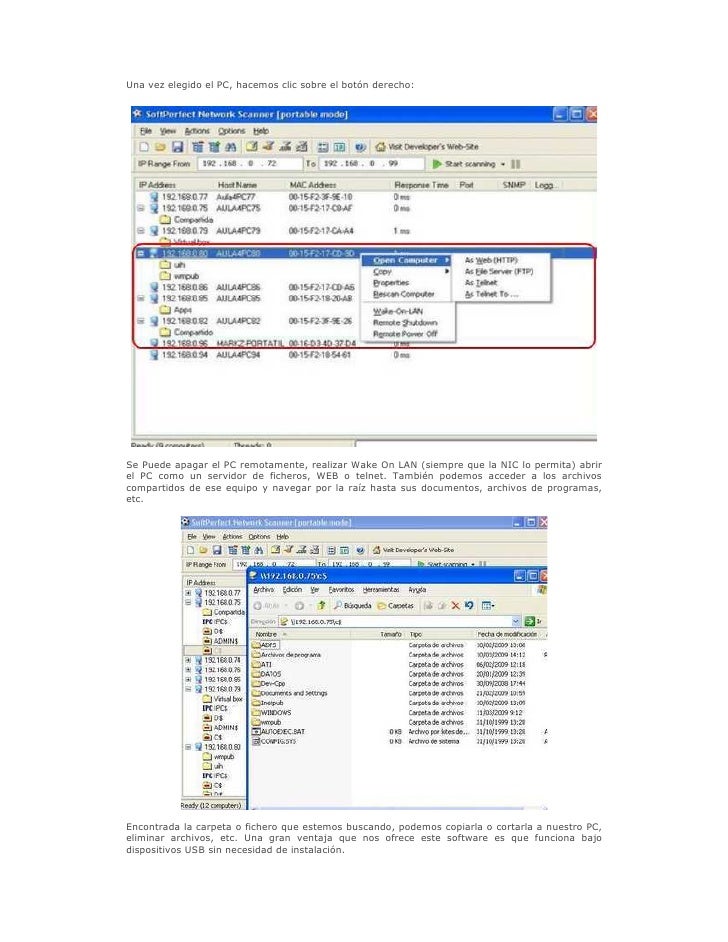
Task: Sort Explorer by Nombre column header
Action: 267,634
